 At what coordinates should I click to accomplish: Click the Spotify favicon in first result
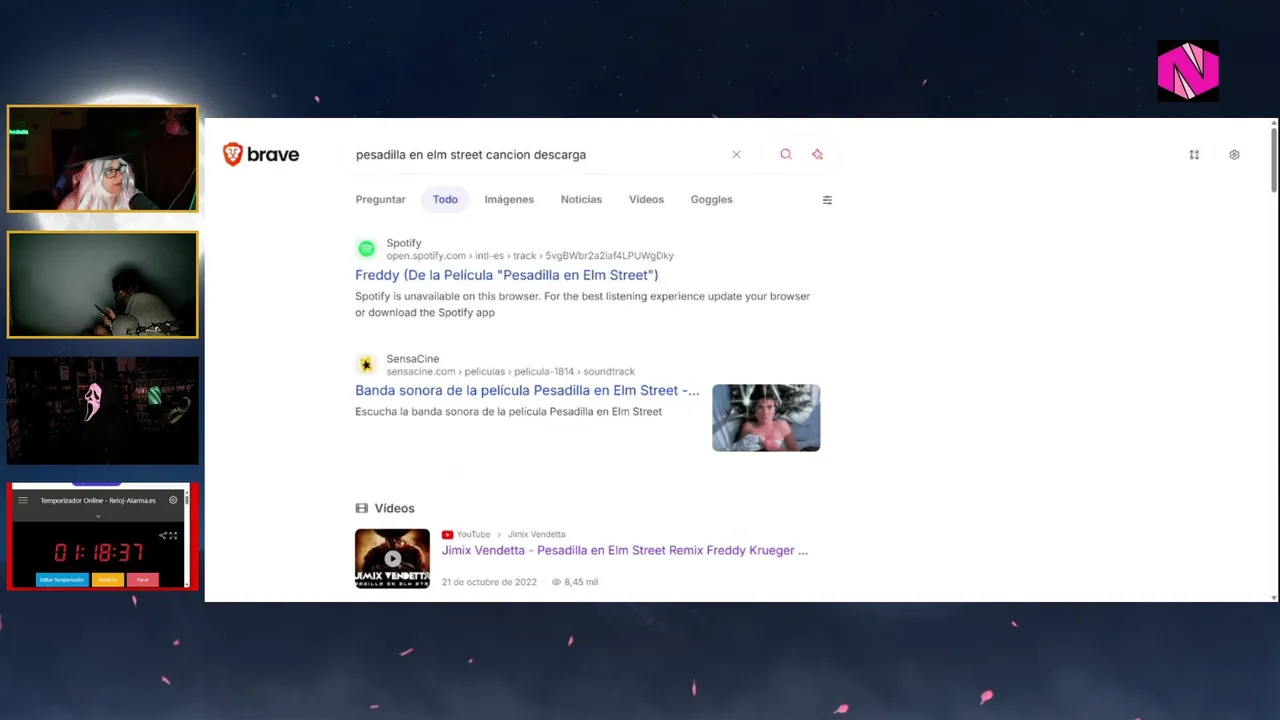click(x=366, y=248)
